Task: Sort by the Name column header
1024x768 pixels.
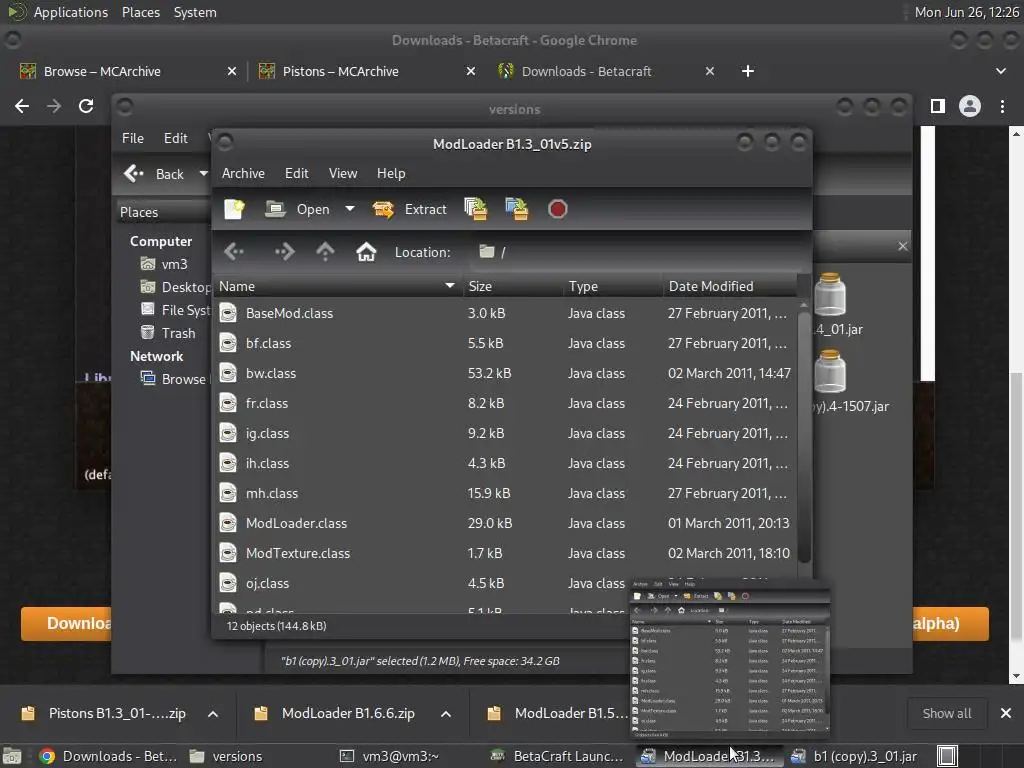Action: tap(338, 286)
